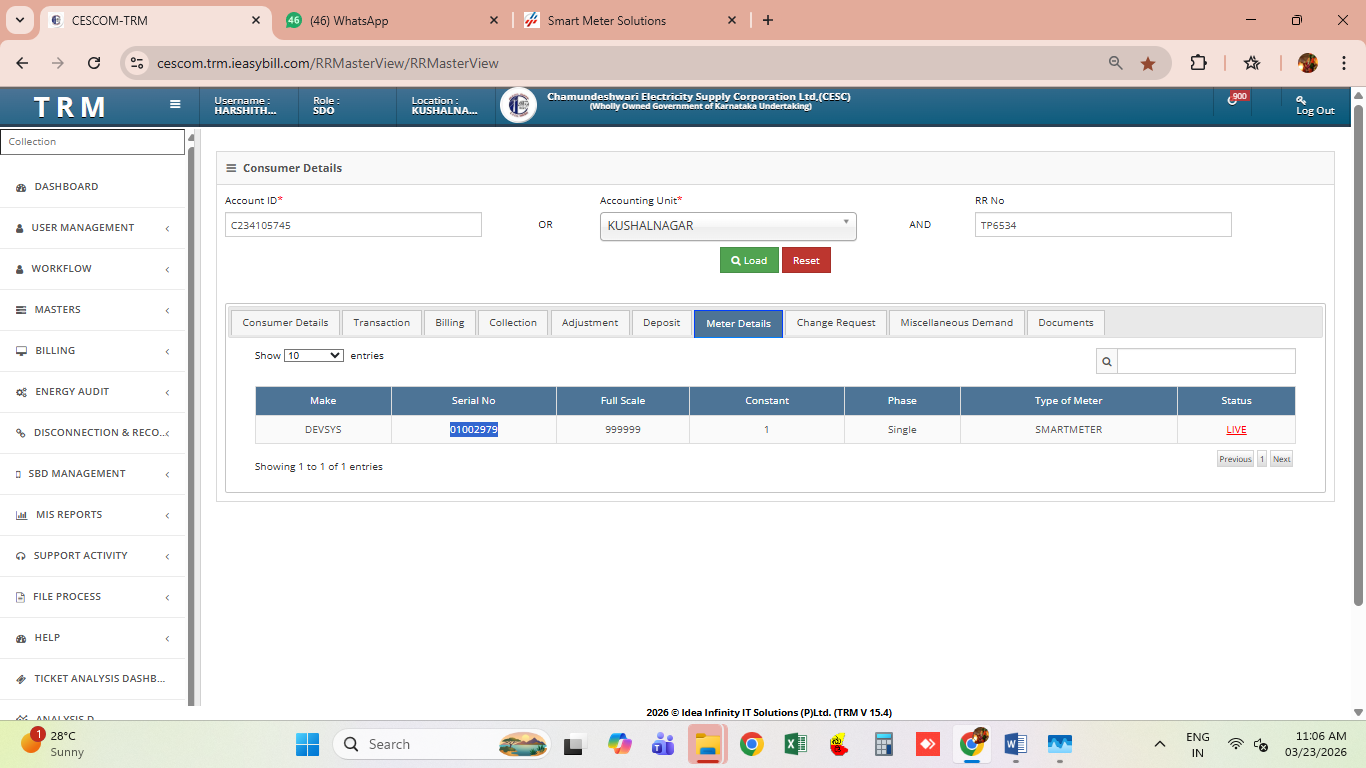1366x768 pixels.
Task: Switch to the Transaction tab
Action: click(x=381, y=323)
